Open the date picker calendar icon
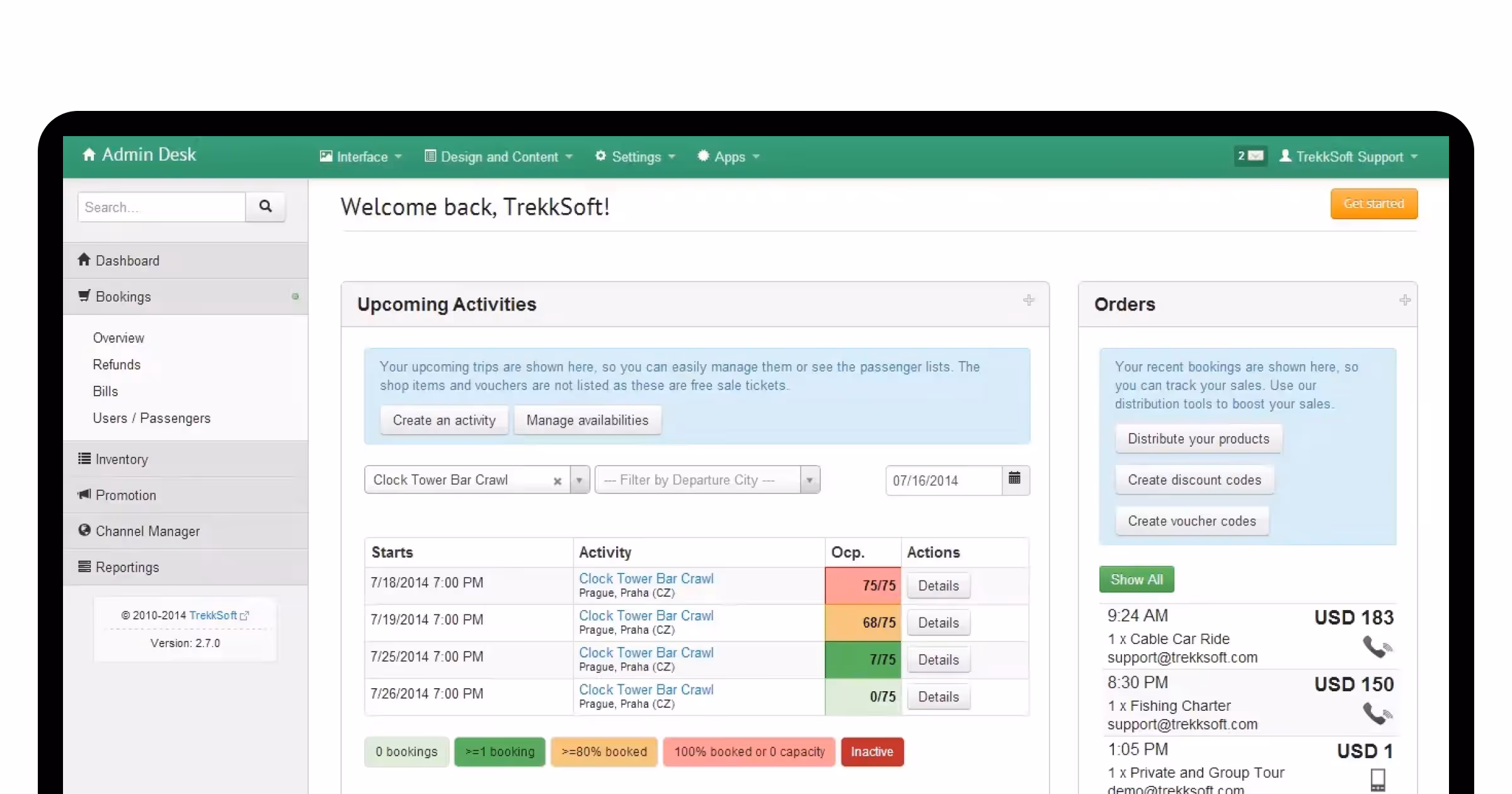This screenshot has height=794, width=1512. coord(1014,480)
